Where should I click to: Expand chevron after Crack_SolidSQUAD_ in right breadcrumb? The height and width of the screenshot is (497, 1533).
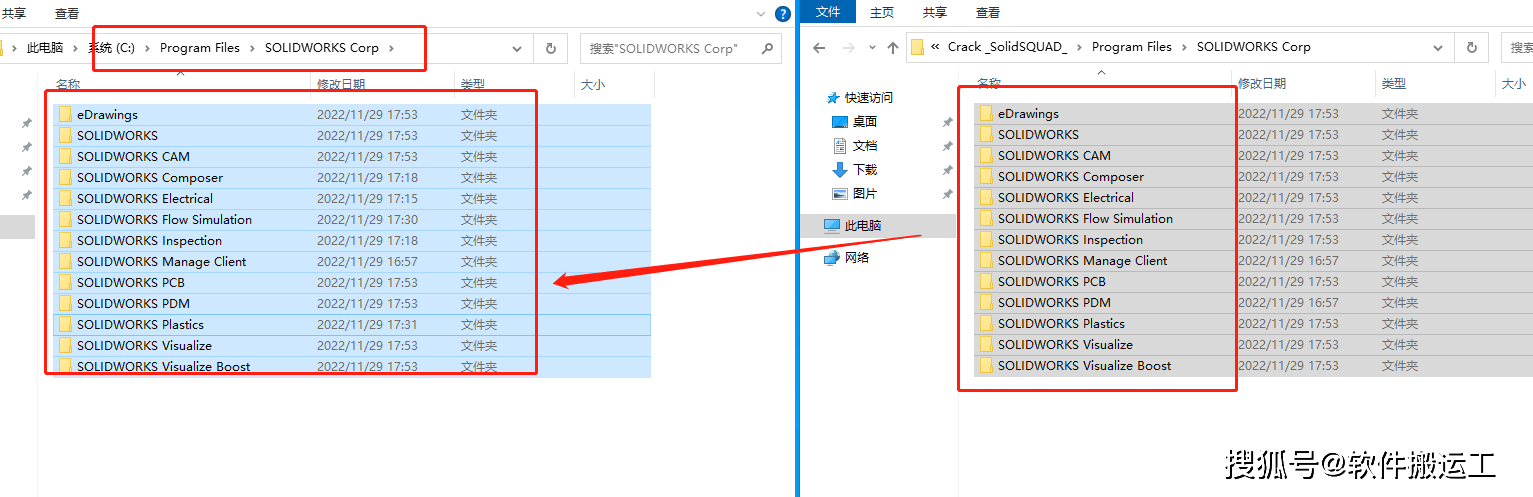tap(1080, 47)
